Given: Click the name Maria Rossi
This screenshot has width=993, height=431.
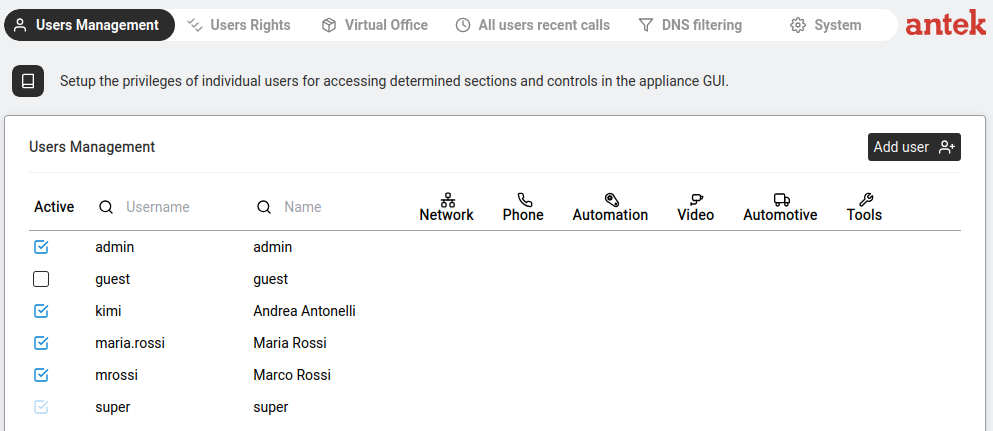Looking at the screenshot, I should coord(290,343).
